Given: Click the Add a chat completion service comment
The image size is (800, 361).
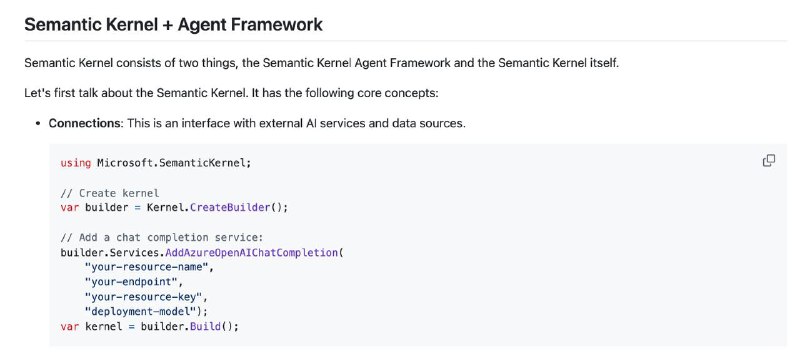Looking at the screenshot, I should pos(162,238).
